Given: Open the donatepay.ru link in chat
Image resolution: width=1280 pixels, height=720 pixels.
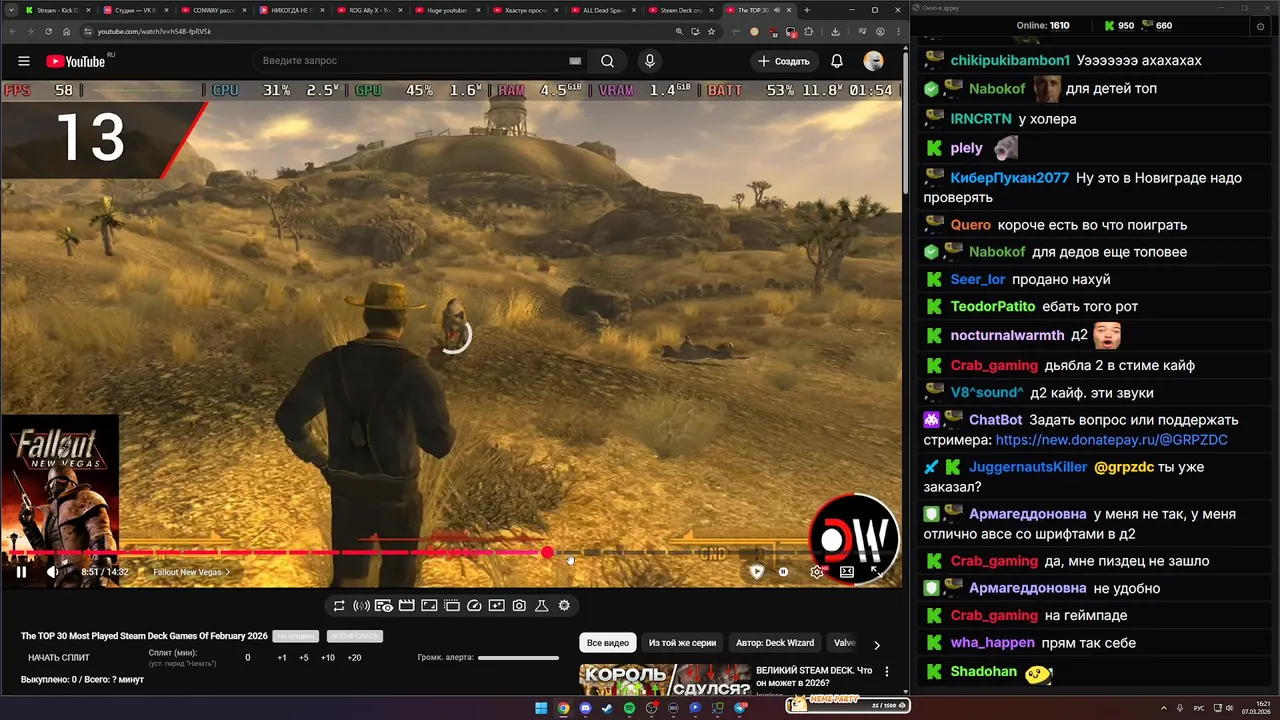Looking at the screenshot, I should pos(1111,440).
